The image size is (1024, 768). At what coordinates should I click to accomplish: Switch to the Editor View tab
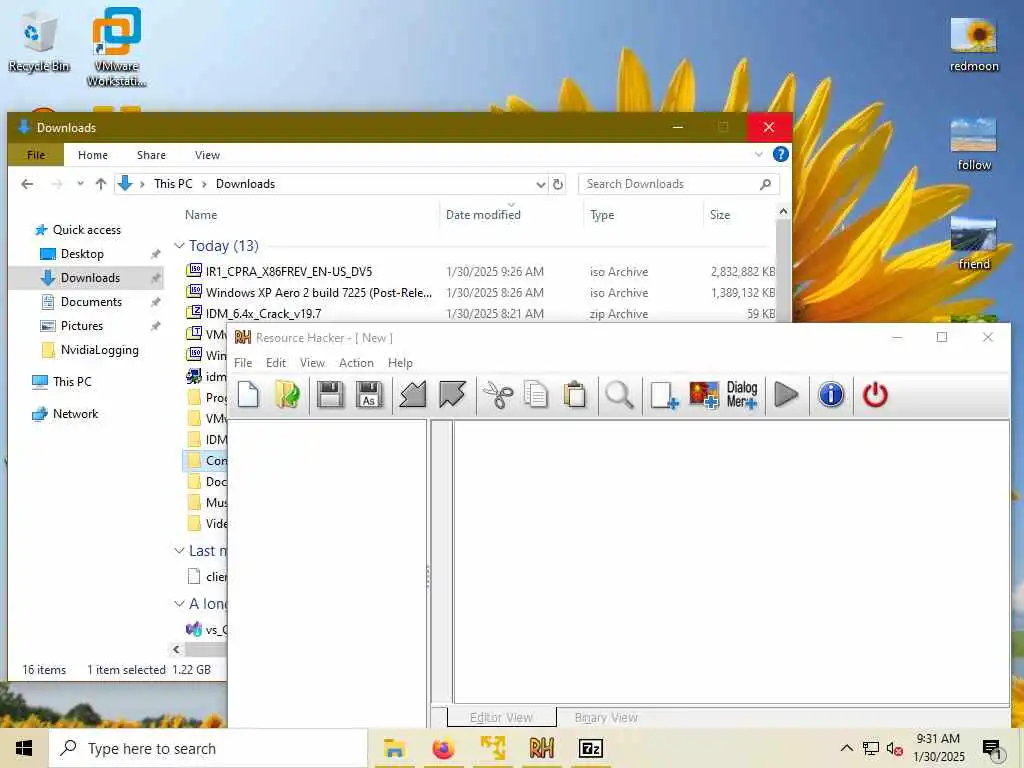click(x=501, y=717)
